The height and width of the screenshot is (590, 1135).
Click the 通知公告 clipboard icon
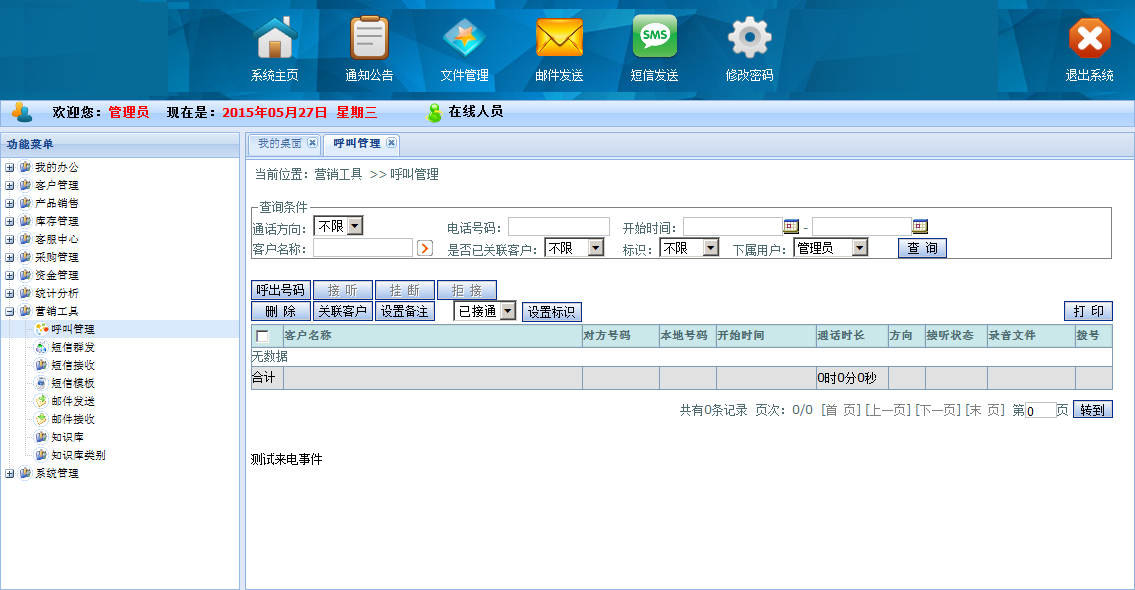click(369, 40)
